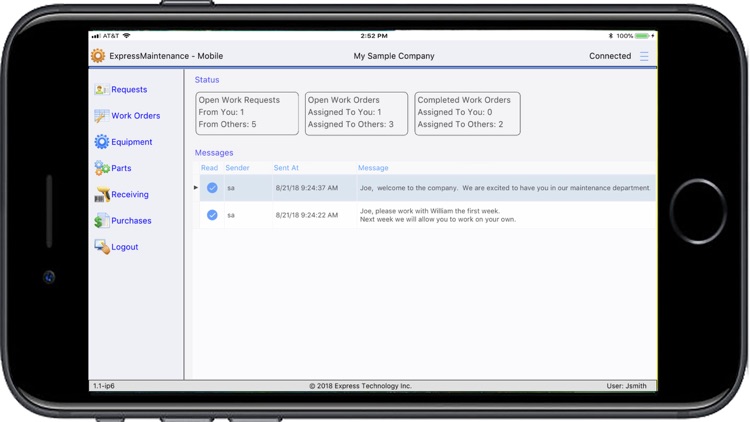
Task: Click the 'ExpressMaintenance - Mobile' title text
Action: 166,56
